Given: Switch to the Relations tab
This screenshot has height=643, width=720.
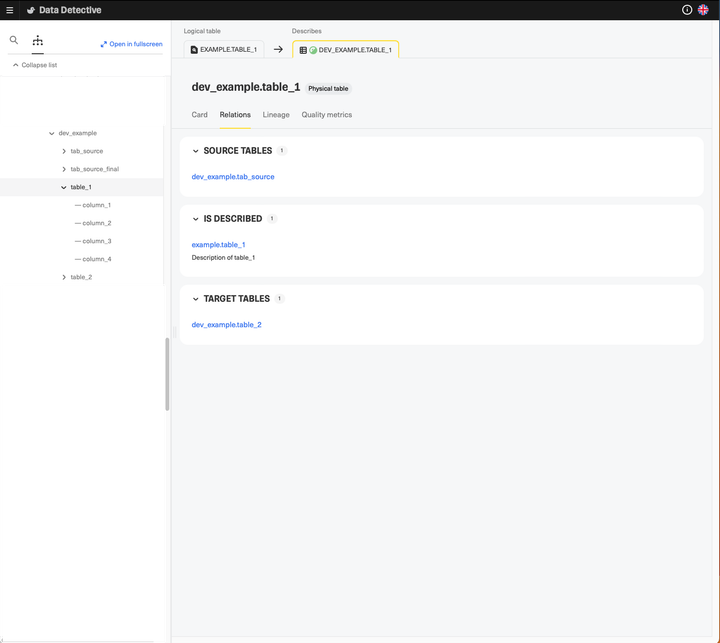Looking at the screenshot, I should 235,115.
